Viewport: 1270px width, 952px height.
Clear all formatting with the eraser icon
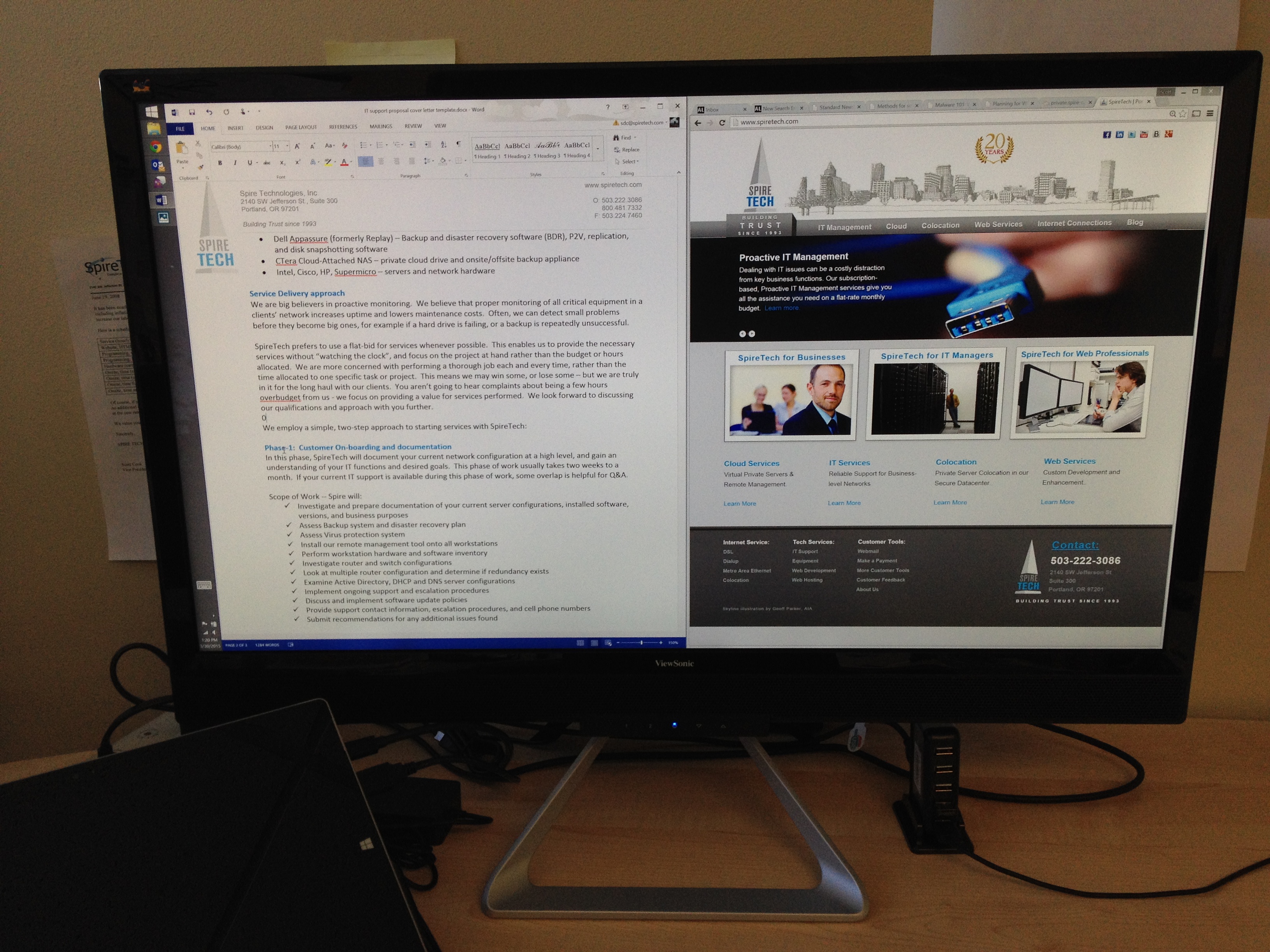tap(345, 146)
